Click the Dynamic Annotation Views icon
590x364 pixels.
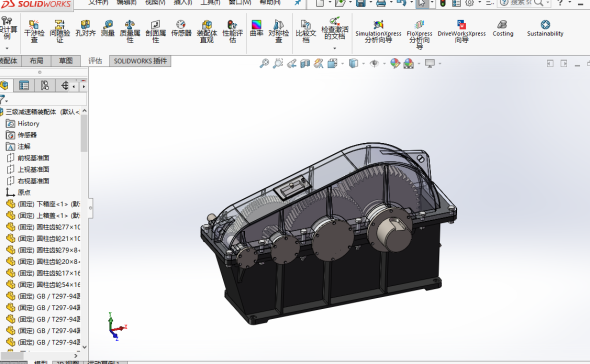tap(318, 64)
